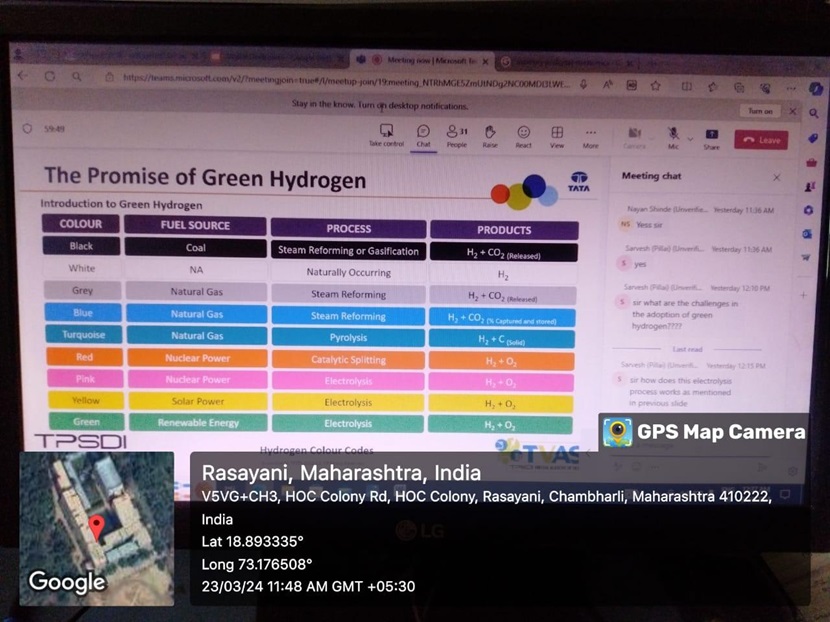The width and height of the screenshot is (830, 622).
Task: Open the Chat panel in the meeting toolbar
Action: click(x=424, y=131)
